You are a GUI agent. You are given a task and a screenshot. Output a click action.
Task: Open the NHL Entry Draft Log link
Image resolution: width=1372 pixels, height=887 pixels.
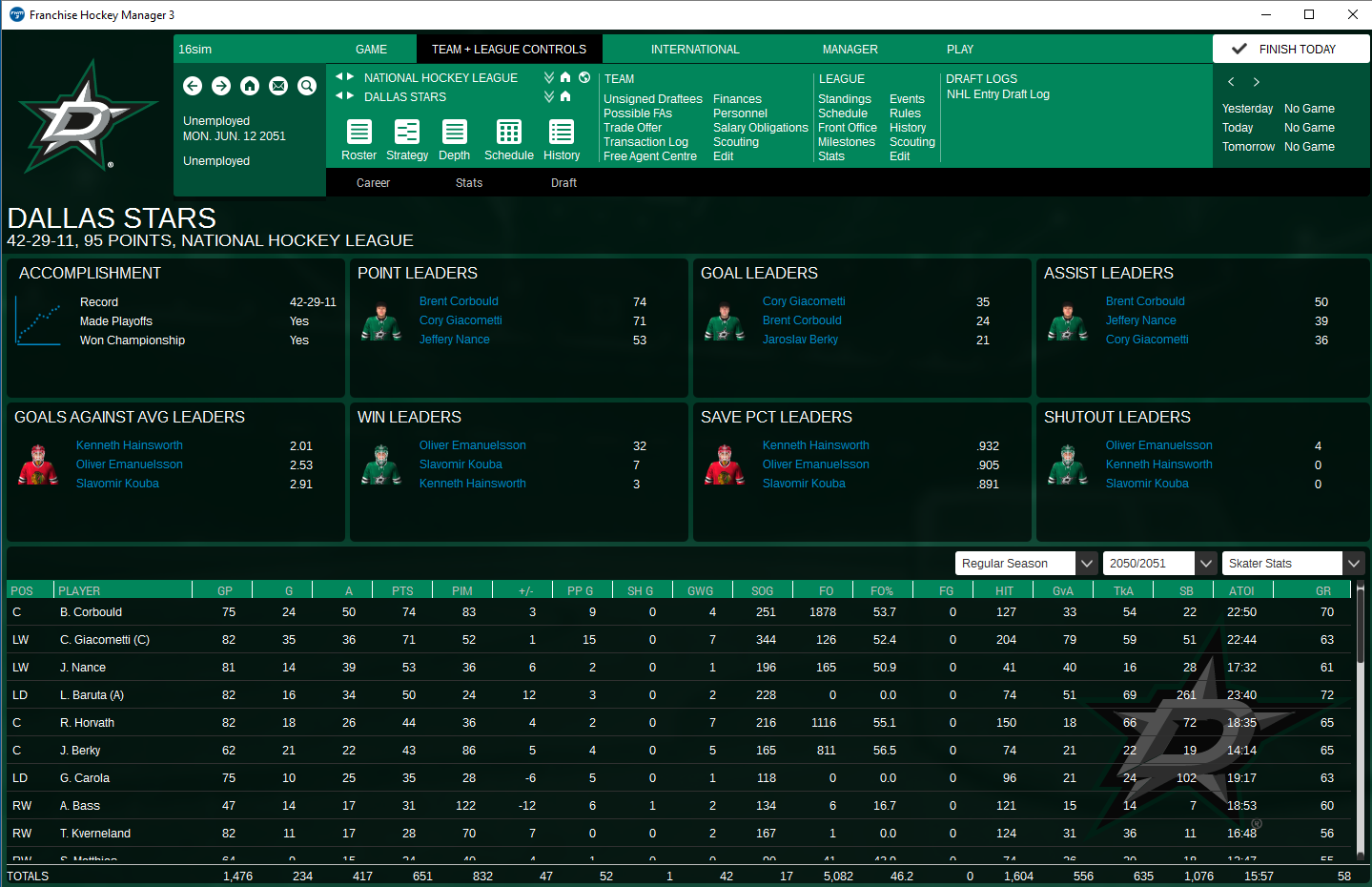click(x=997, y=94)
